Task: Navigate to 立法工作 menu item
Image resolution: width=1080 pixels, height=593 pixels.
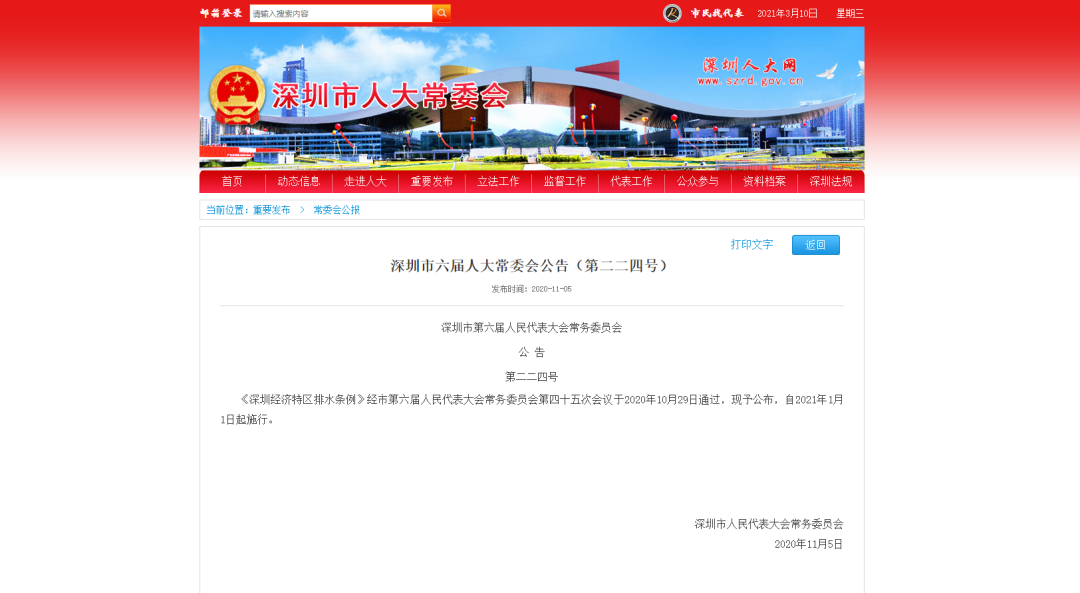Action: (498, 181)
